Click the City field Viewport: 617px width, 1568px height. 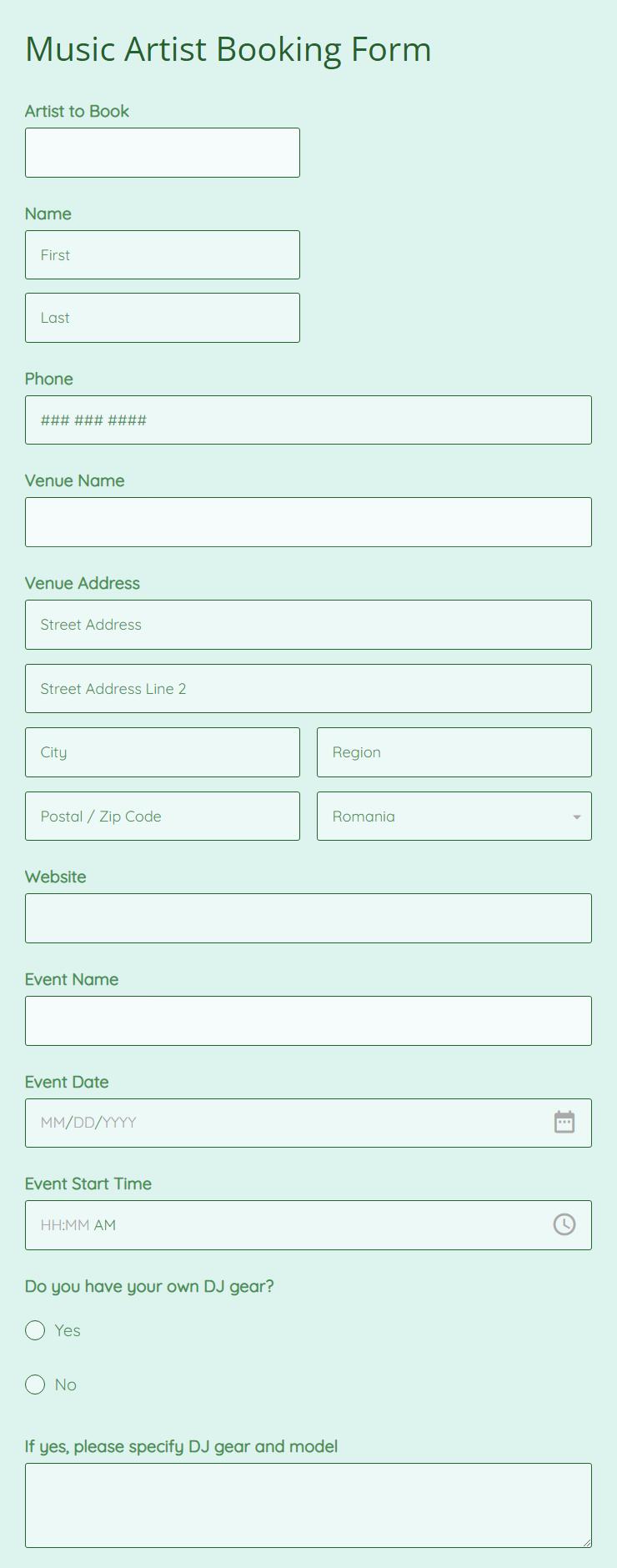point(163,751)
